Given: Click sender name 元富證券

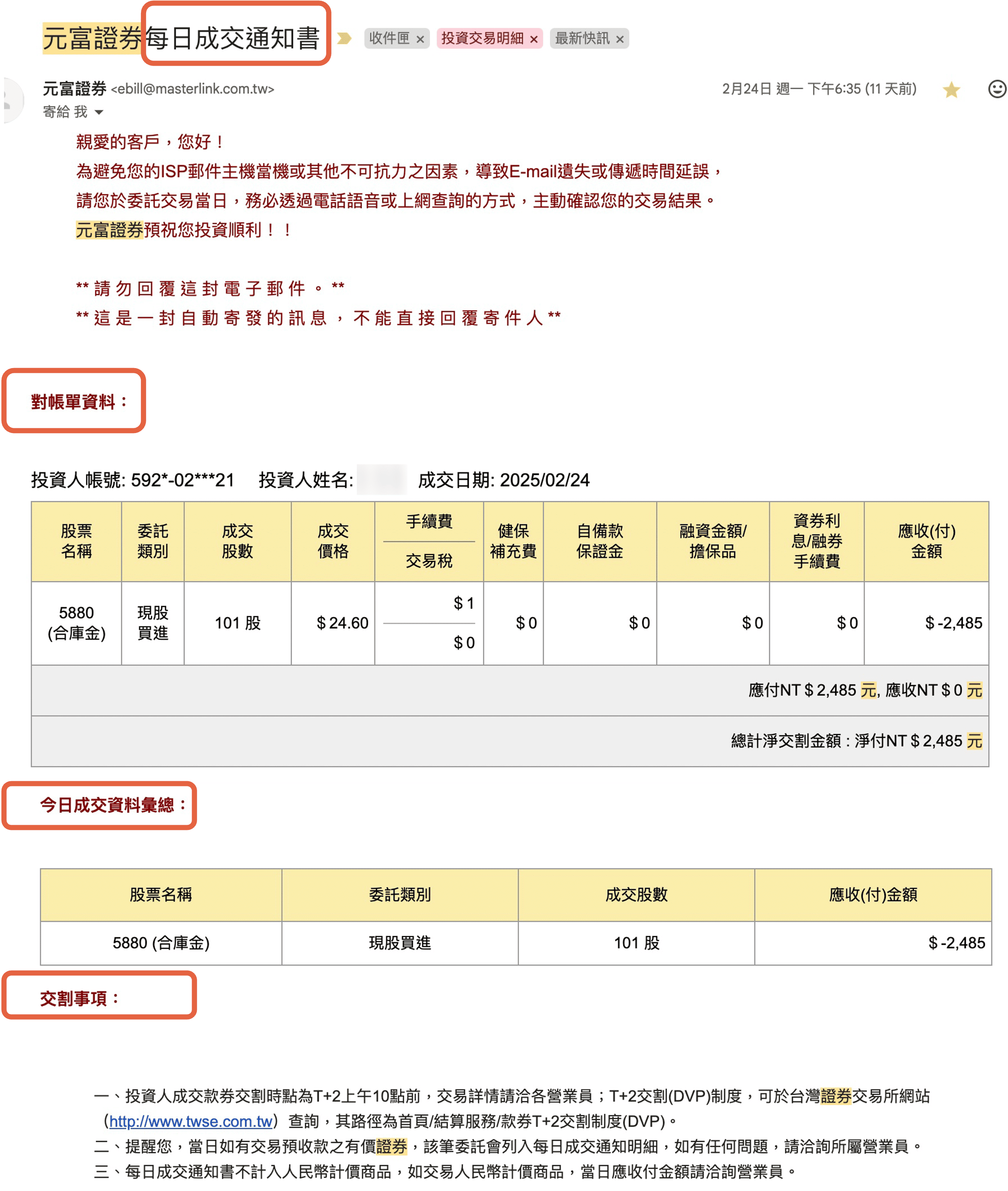Looking at the screenshot, I should (x=74, y=89).
